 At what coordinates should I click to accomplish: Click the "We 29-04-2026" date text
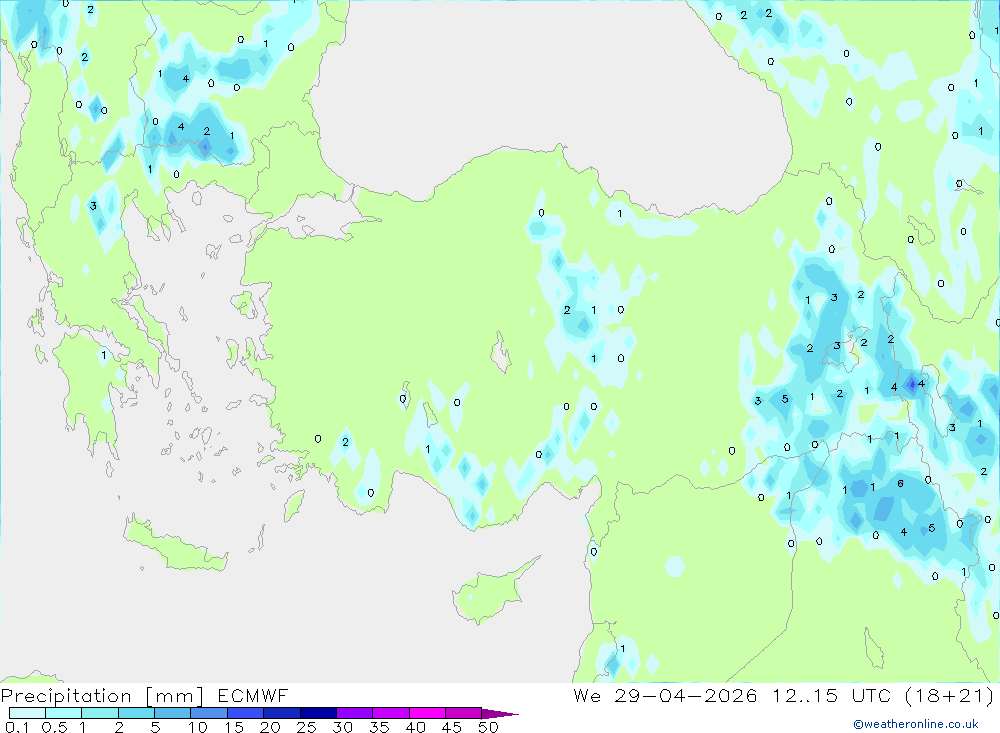(665, 695)
